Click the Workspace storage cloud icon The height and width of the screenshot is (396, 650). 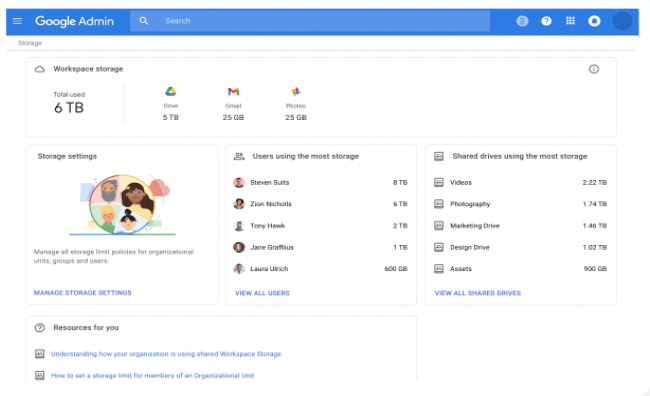[x=40, y=69]
